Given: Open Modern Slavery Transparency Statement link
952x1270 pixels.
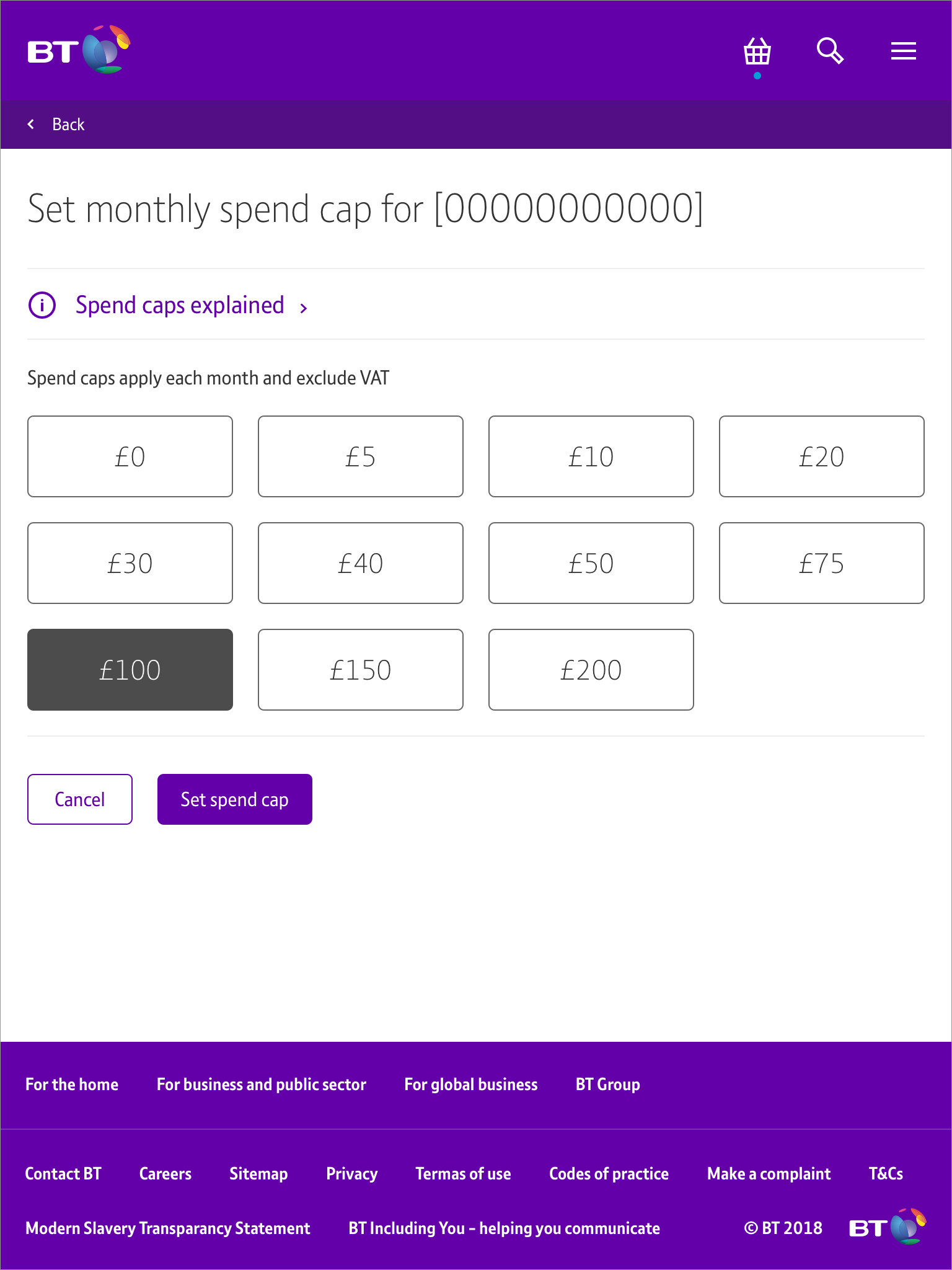Looking at the screenshot, I should [168, 1228].
